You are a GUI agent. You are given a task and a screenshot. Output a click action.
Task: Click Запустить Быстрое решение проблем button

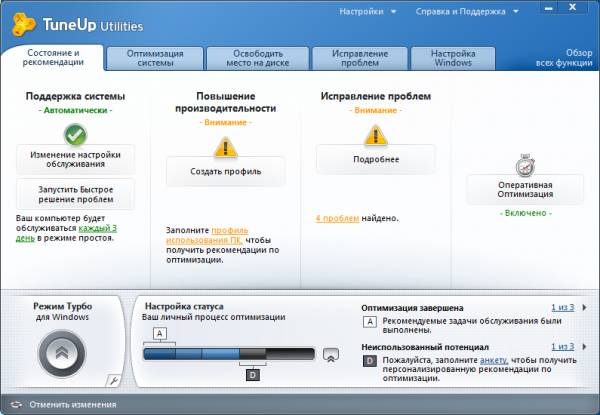coord(75,194)
